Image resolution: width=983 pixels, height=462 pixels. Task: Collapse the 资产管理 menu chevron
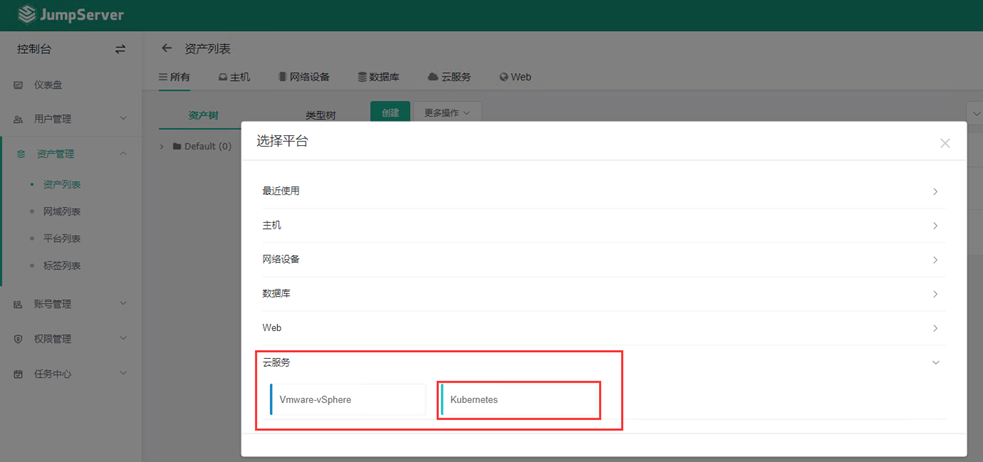pos(124,153)
